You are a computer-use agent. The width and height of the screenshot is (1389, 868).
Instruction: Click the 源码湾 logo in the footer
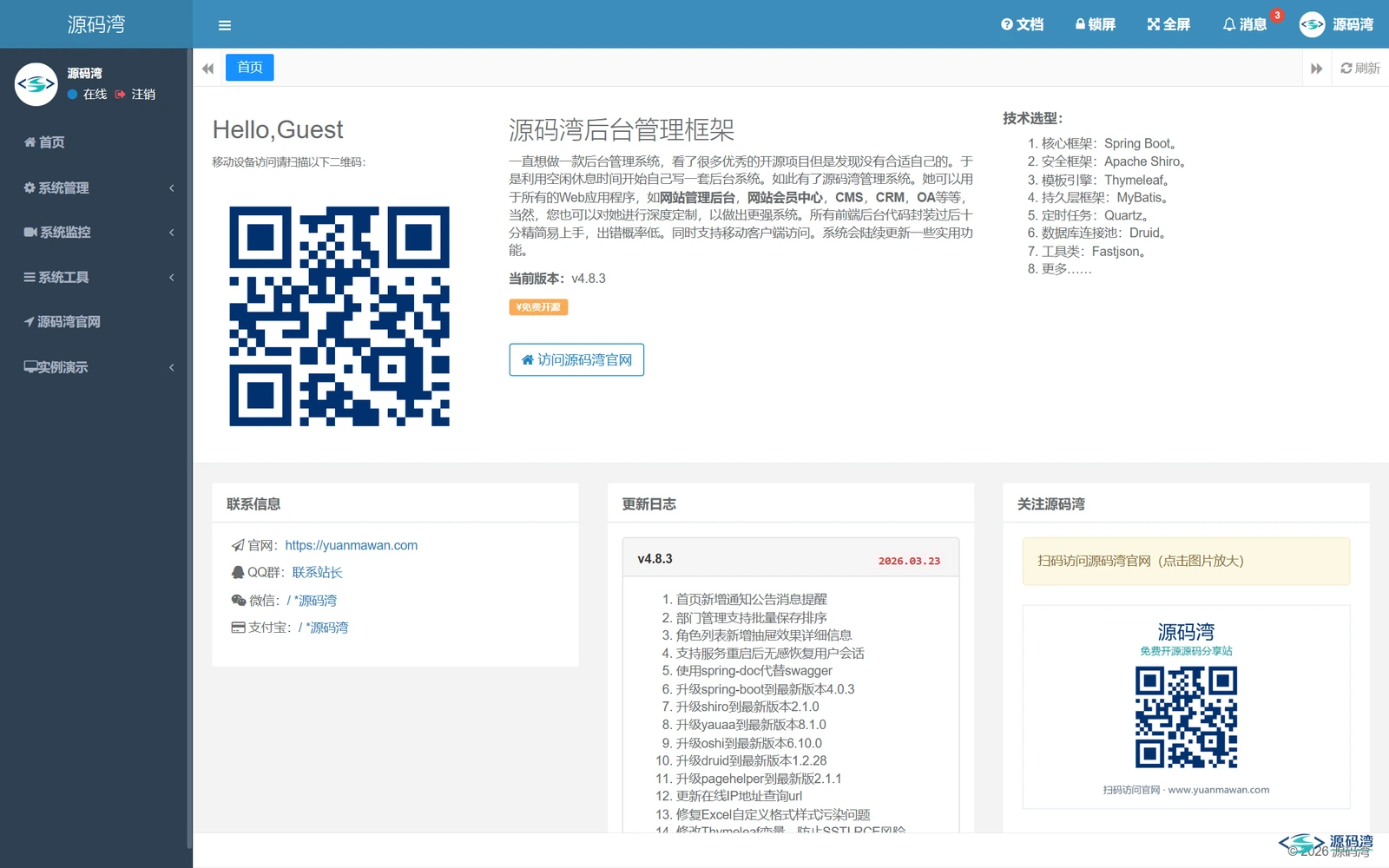coord(1326,843)
